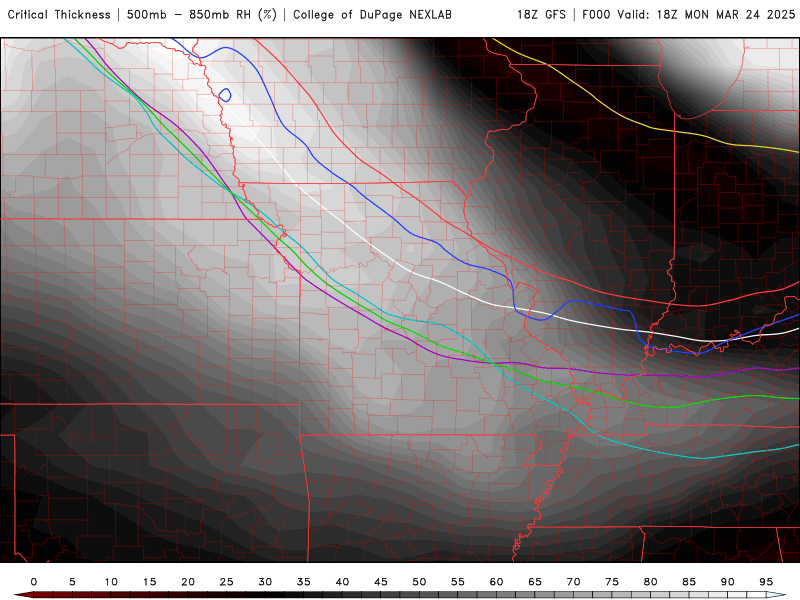Select the color scale label "65"

[535, 582]
